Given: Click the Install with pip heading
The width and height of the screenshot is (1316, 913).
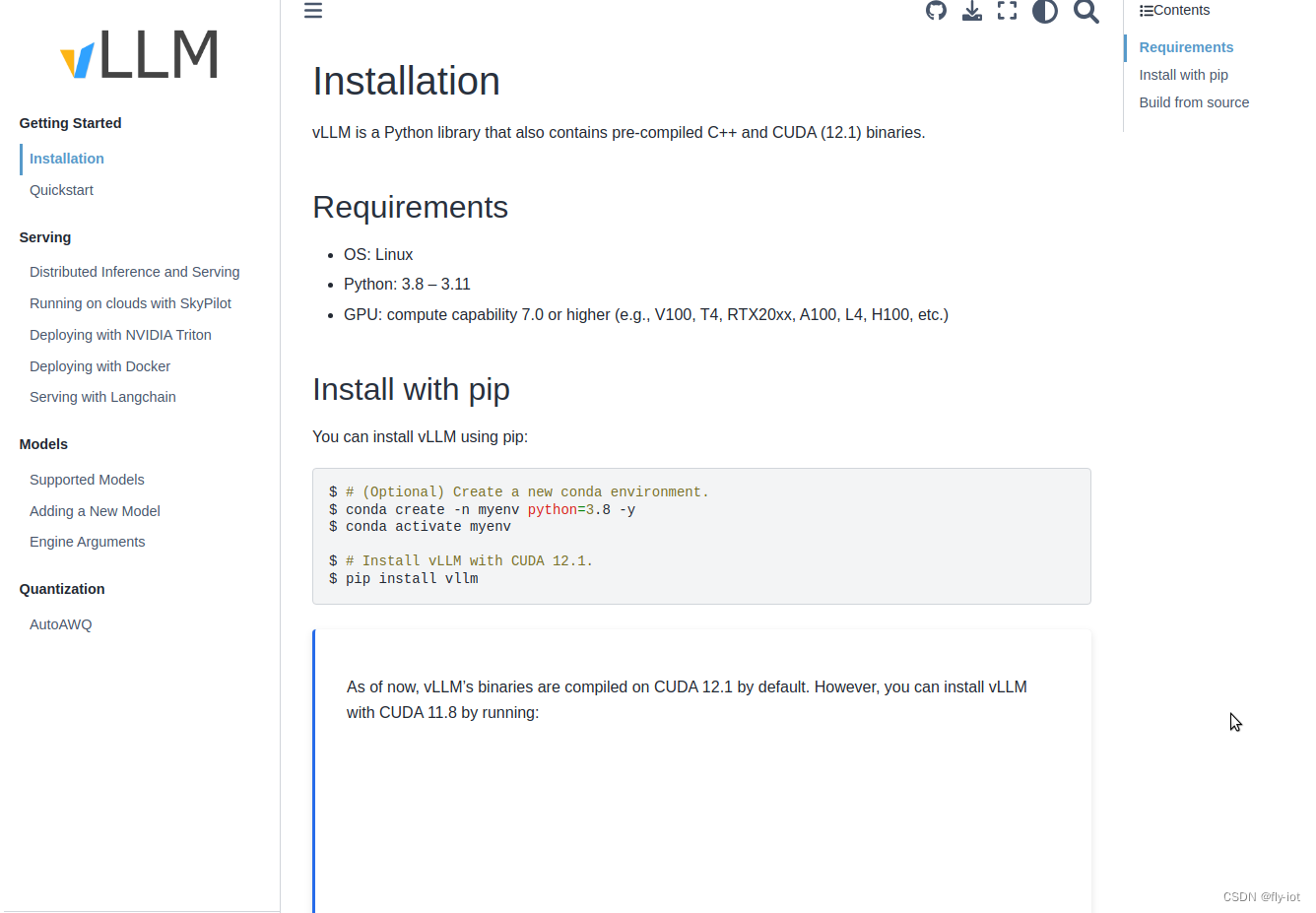Looking at the screenshot, I should click(411, 389).
